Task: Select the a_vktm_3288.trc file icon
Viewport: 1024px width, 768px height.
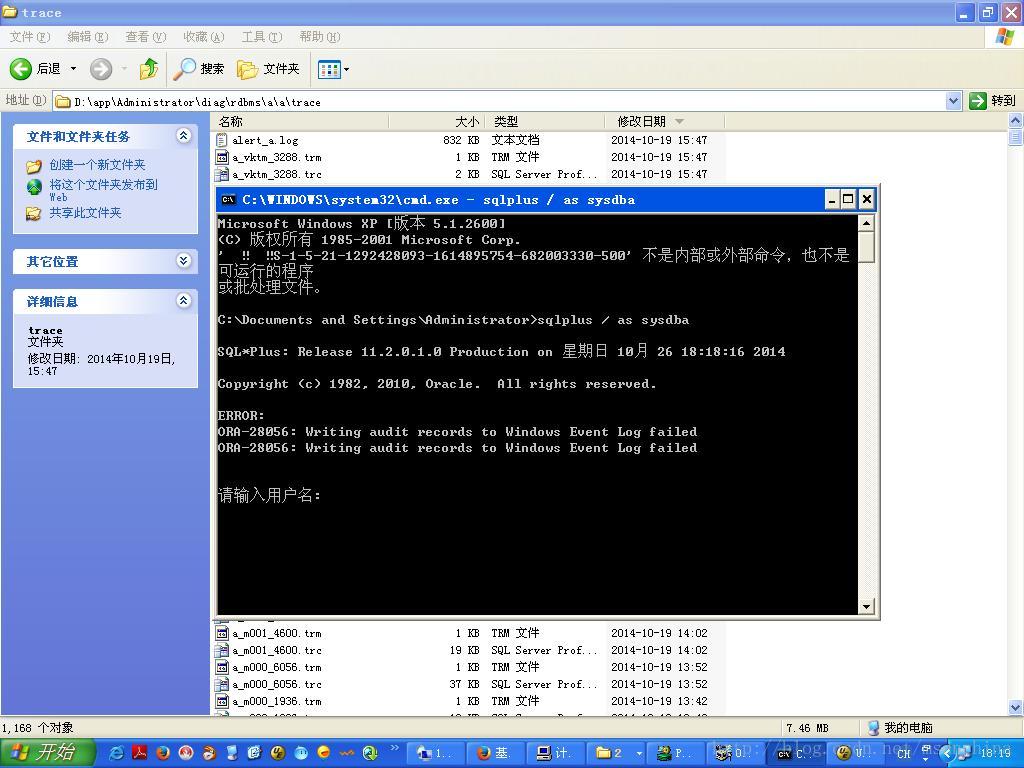Action: (221, 174)
